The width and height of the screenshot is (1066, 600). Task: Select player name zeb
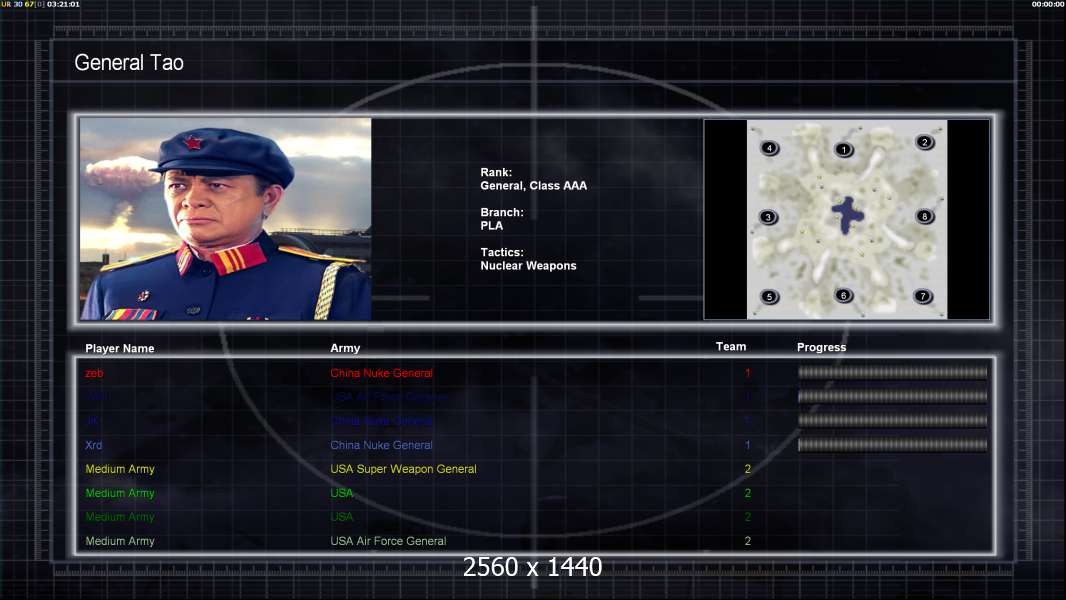[x=94, y=373]
